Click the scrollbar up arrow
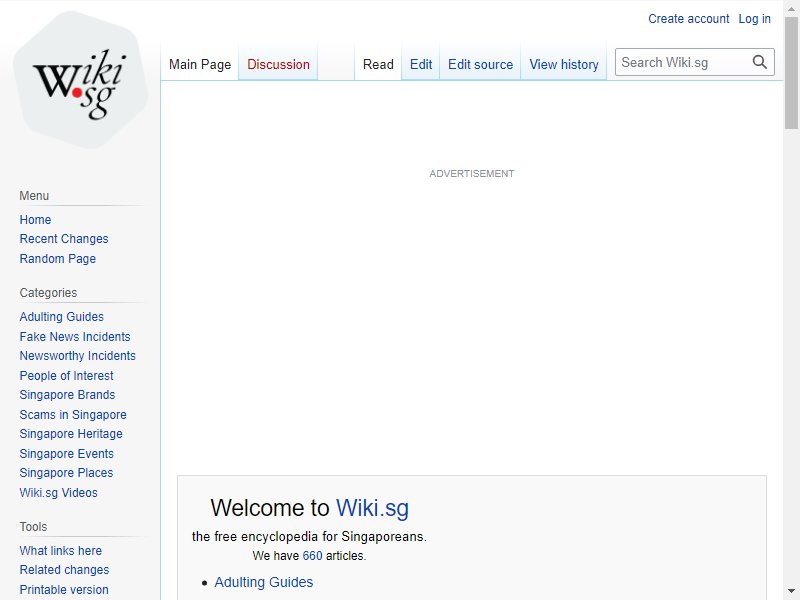The image size is (800, 600). click(791, 8)
